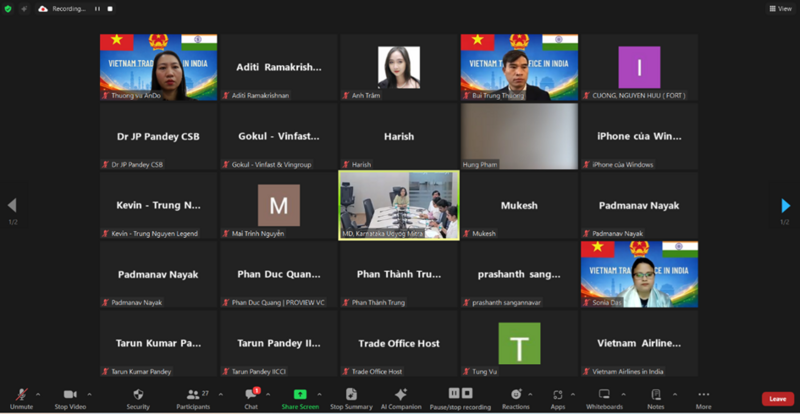800x414 pixels.
Task: Expand the arrow next to Stop Video
Action: (x=89, y=394)
